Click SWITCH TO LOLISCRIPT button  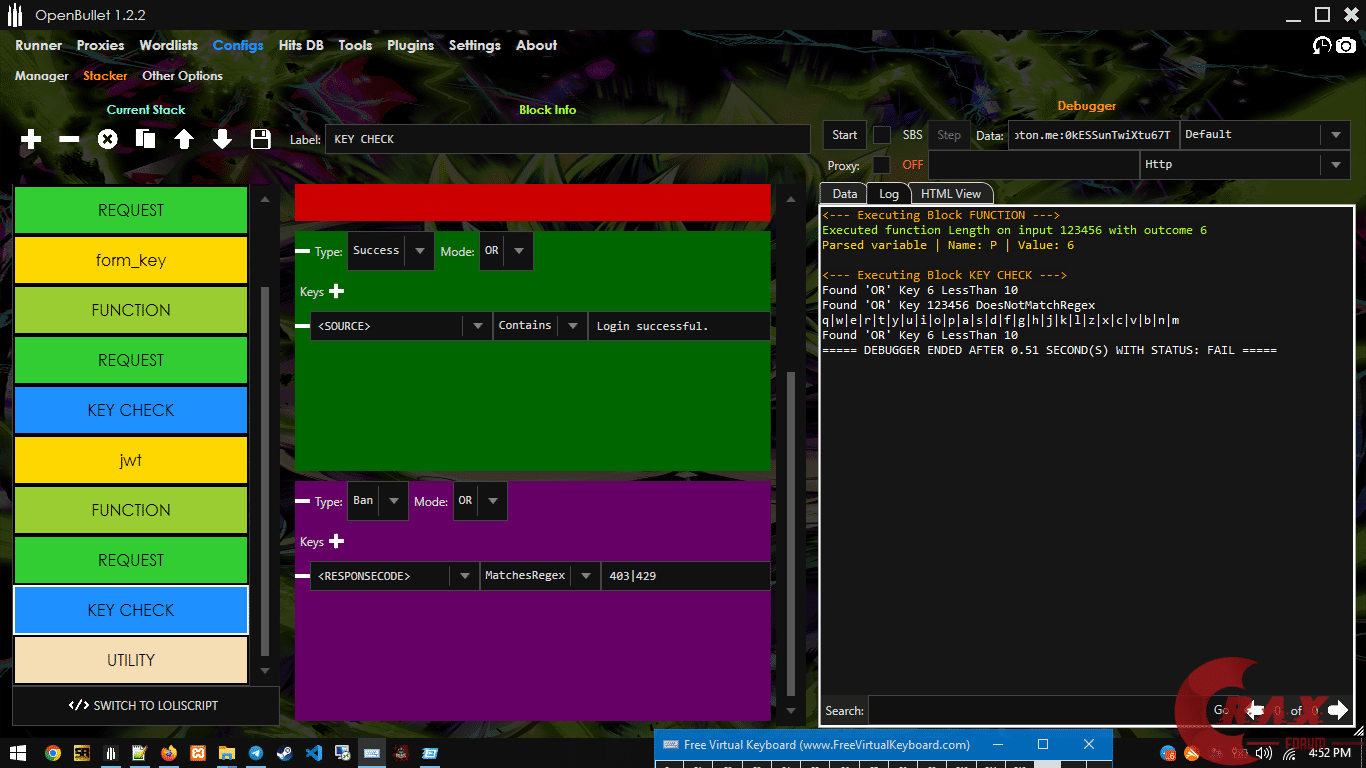pos(145,705)
